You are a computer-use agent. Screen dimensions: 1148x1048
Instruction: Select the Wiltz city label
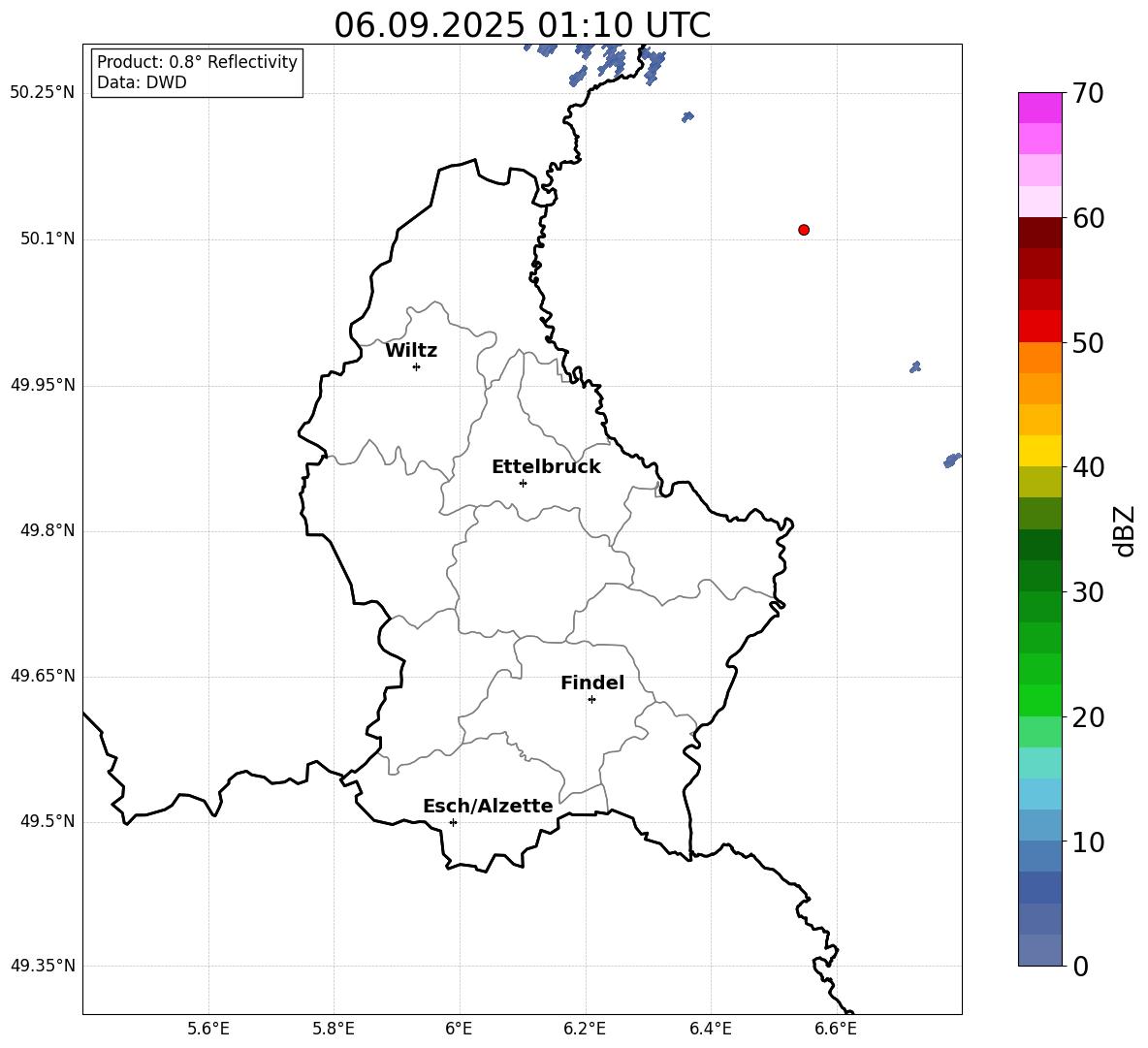[411, 351]
